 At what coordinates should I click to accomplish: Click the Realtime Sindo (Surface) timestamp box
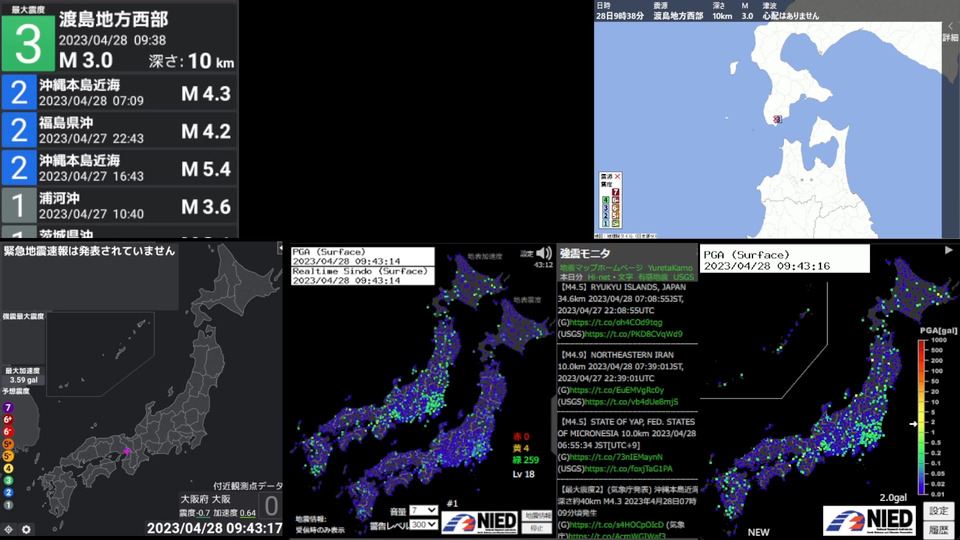click(x=362, y=276)
